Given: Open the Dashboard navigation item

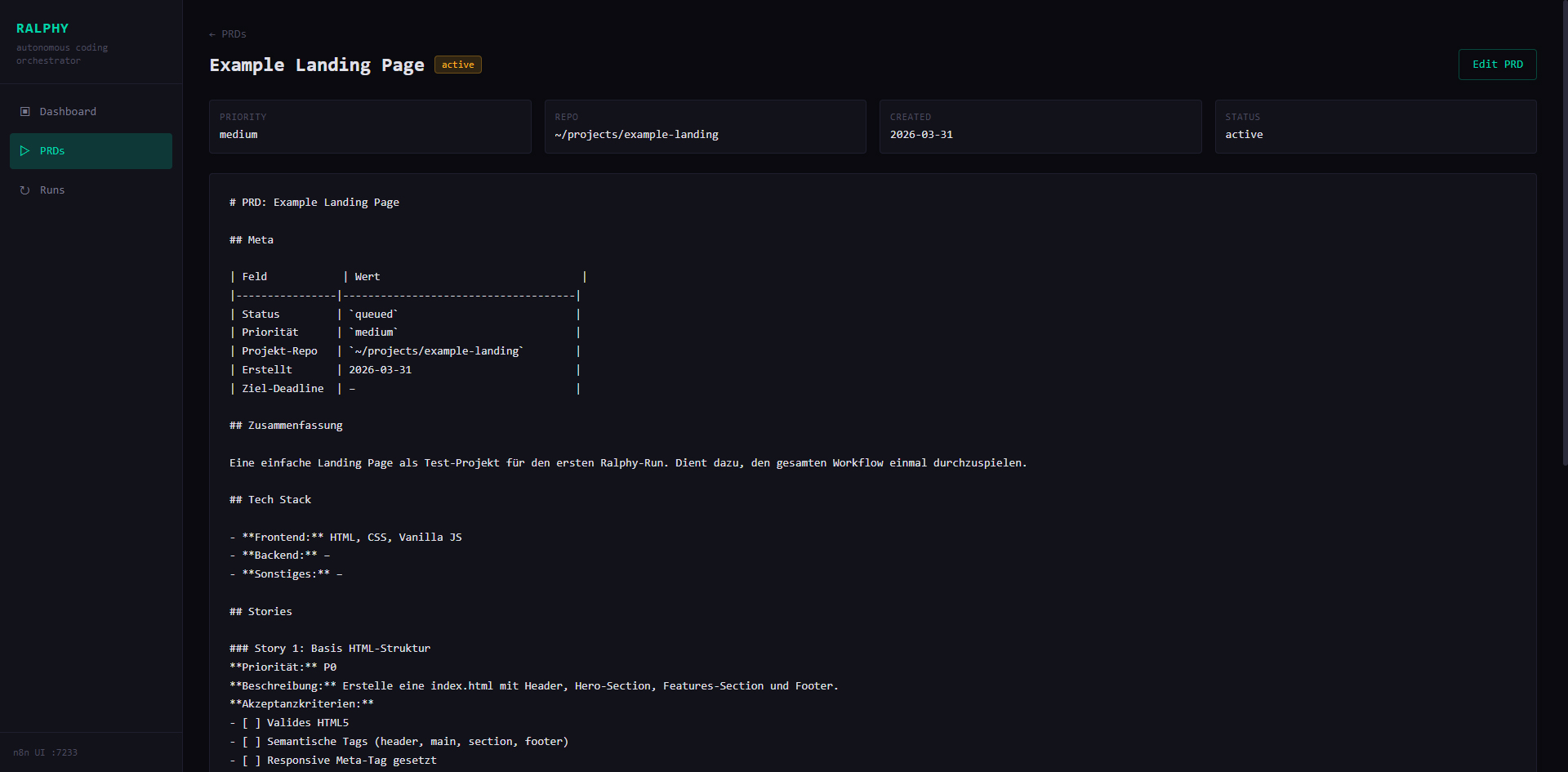Looking at the screenshot, I should (68, 112).
